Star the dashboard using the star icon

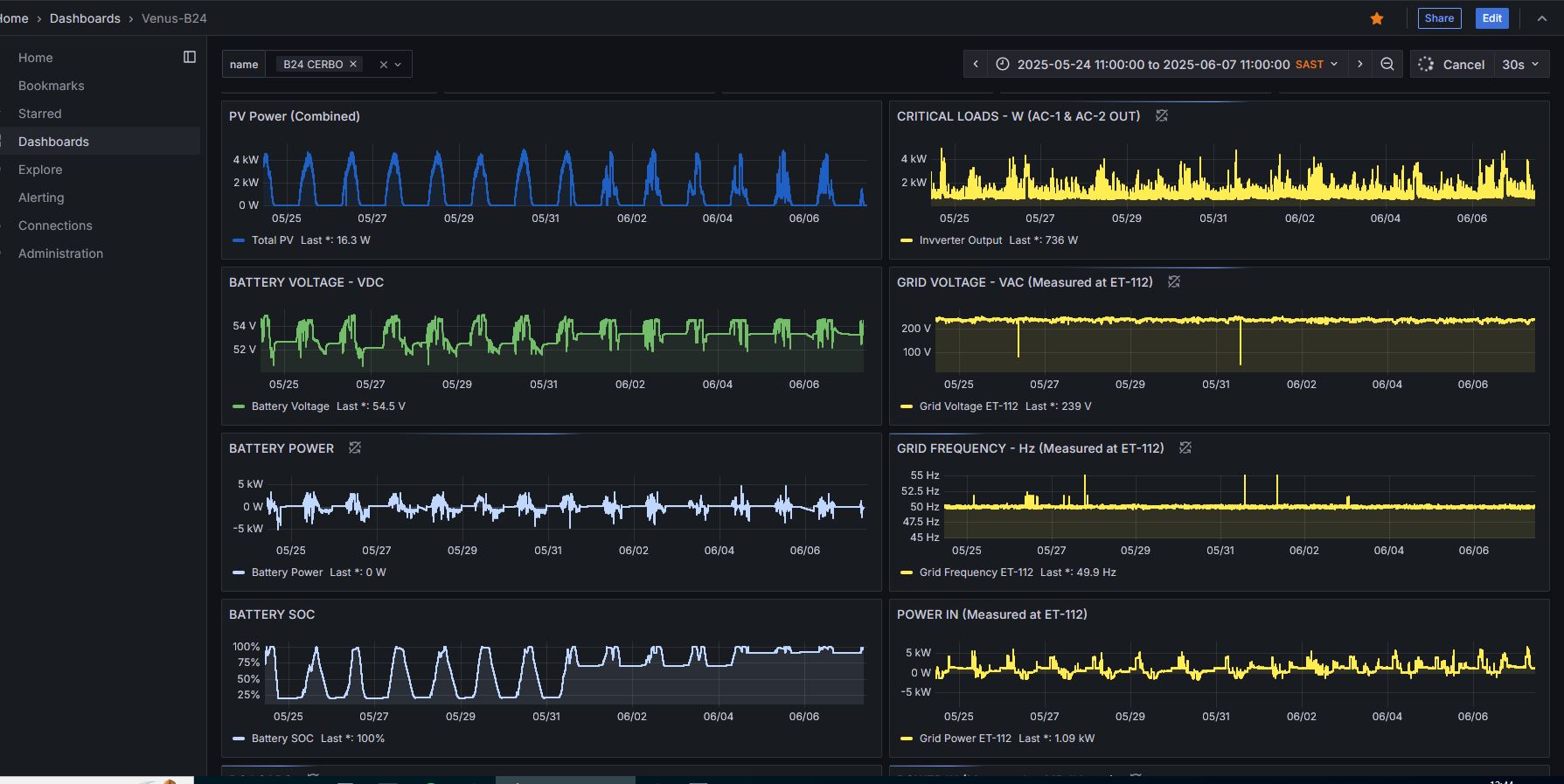coord(1377,18)
